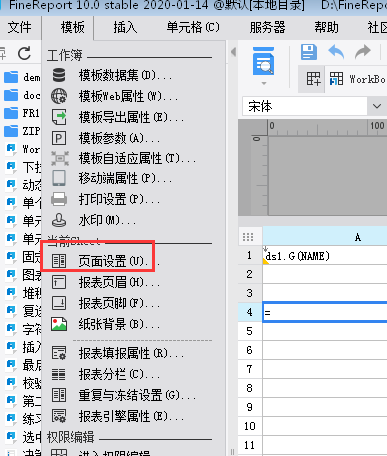Collapse the left panel arrow
This screenshot has height=456, width=387.
[x=233, y=52]
